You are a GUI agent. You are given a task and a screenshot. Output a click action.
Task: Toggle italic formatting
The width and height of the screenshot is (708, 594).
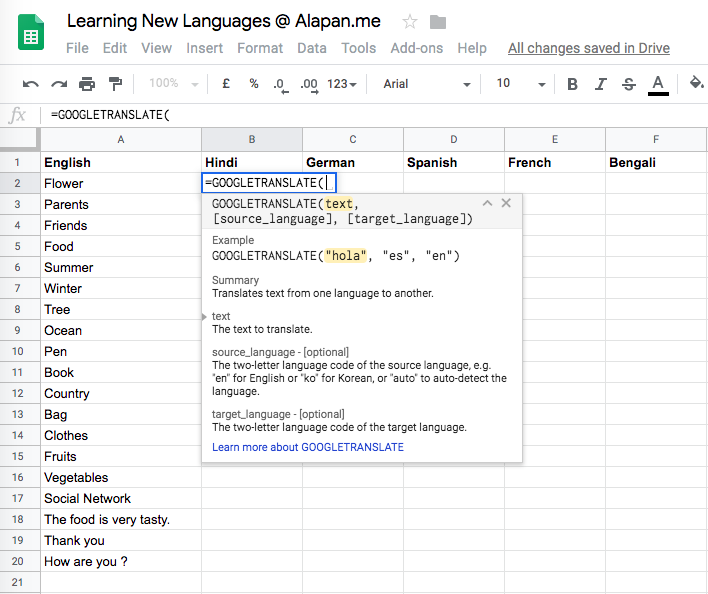click(x=600, y=84)
